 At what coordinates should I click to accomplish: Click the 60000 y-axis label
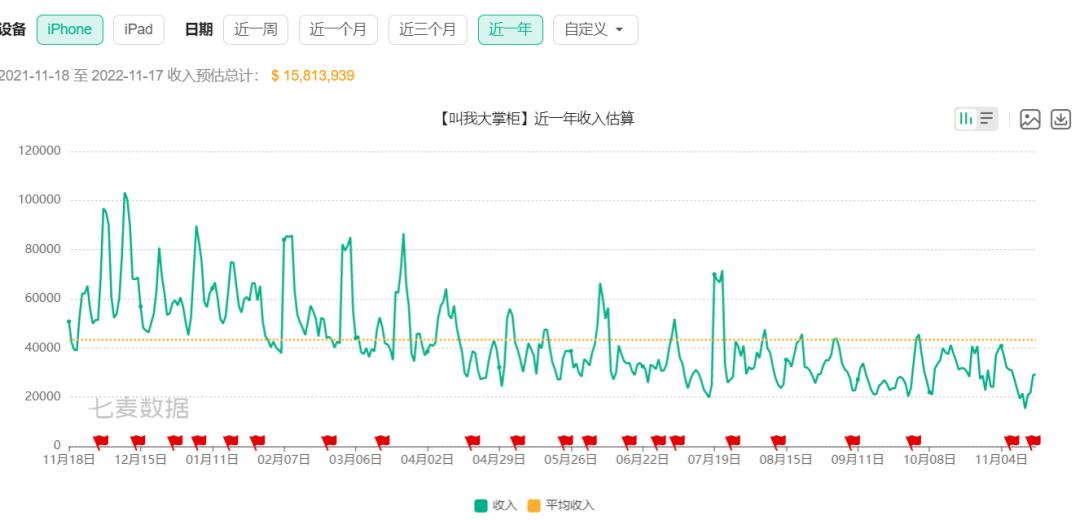43,298
